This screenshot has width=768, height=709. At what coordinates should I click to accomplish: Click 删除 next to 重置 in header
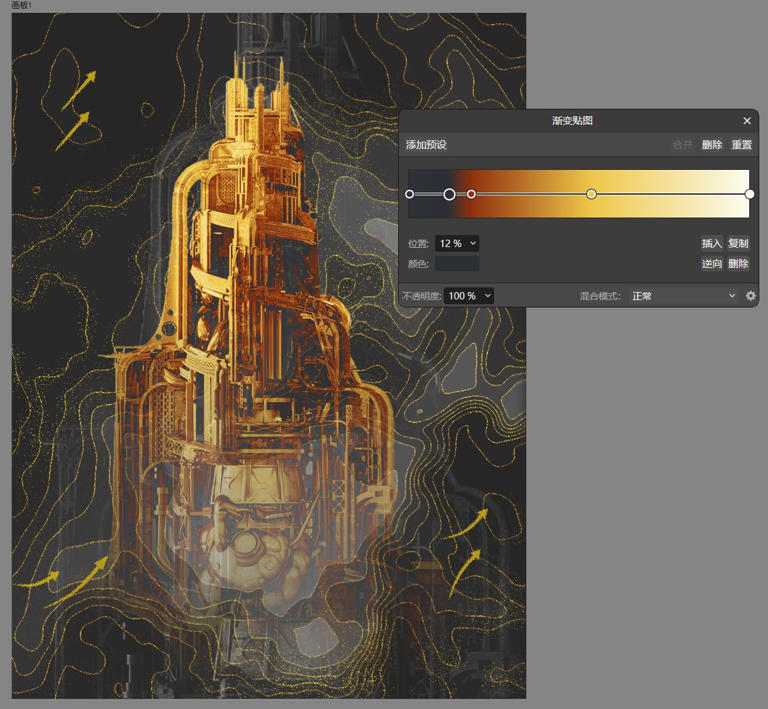(711, 145)
